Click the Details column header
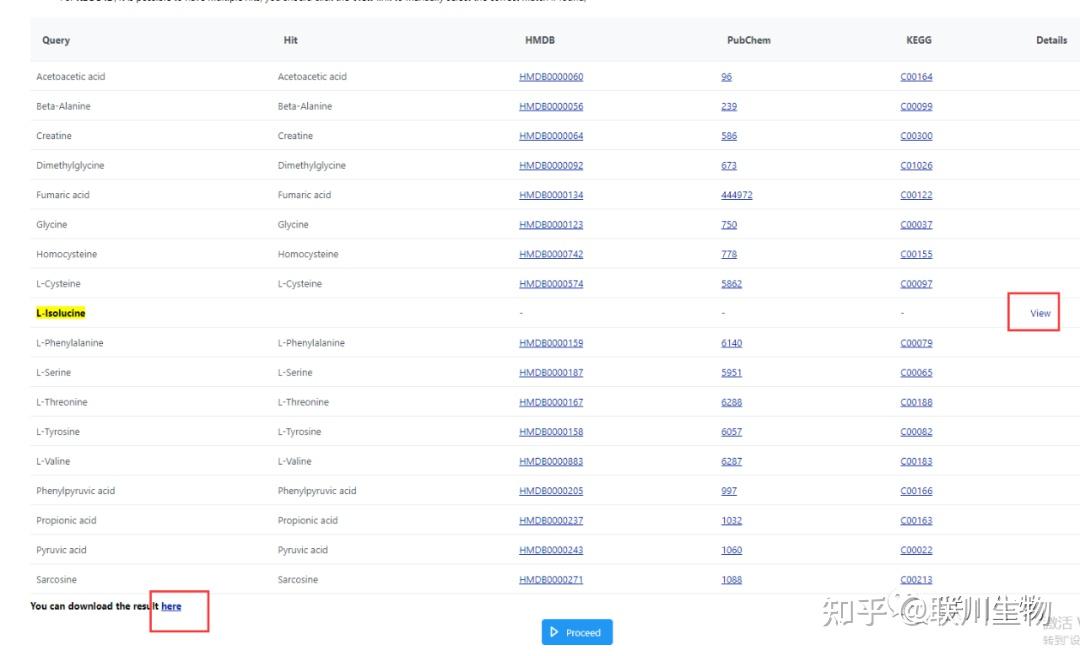1080x656 pixels. 1051,40
